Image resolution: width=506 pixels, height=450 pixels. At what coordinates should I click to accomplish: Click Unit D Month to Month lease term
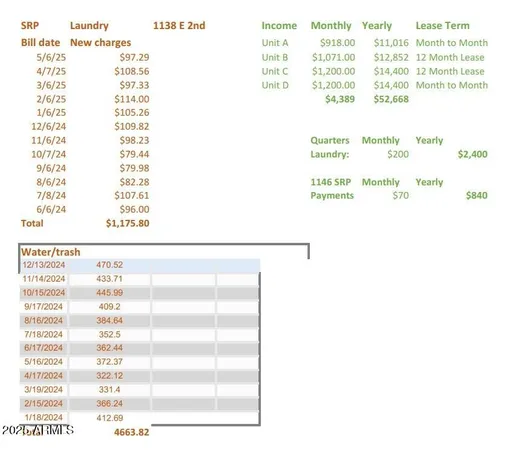click(x=452, y=85)
